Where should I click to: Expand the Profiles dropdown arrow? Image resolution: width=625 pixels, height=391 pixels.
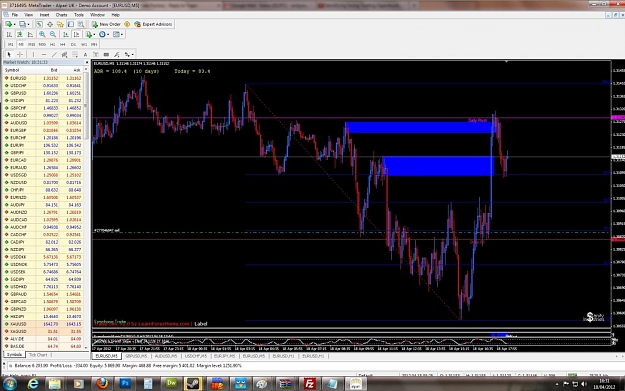(x=28, y=24)
